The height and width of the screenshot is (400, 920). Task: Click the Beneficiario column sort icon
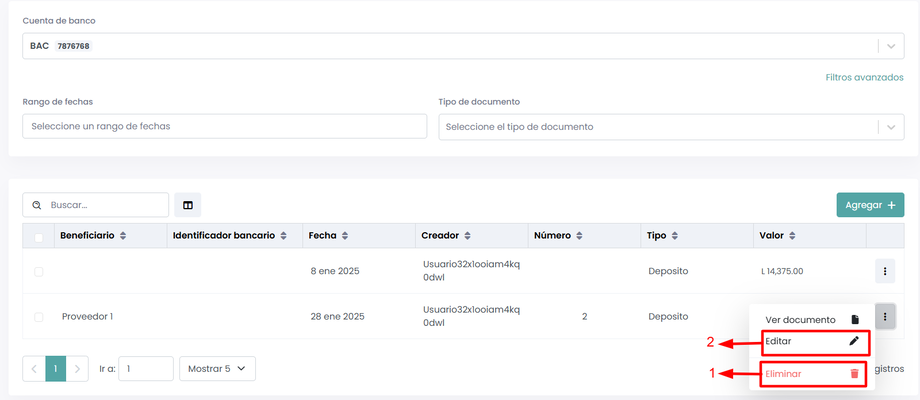point(123,236)
